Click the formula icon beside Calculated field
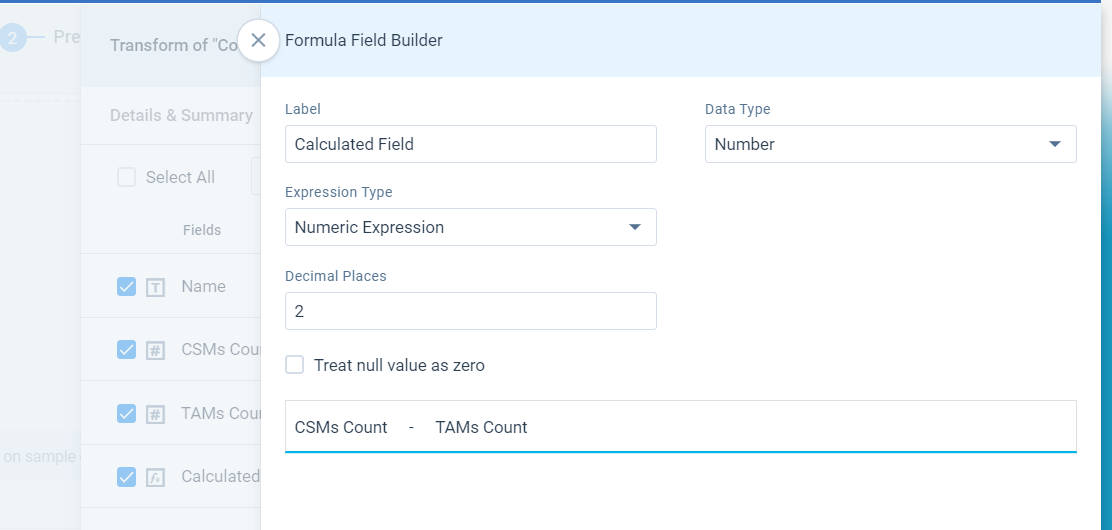 point(155,477)
